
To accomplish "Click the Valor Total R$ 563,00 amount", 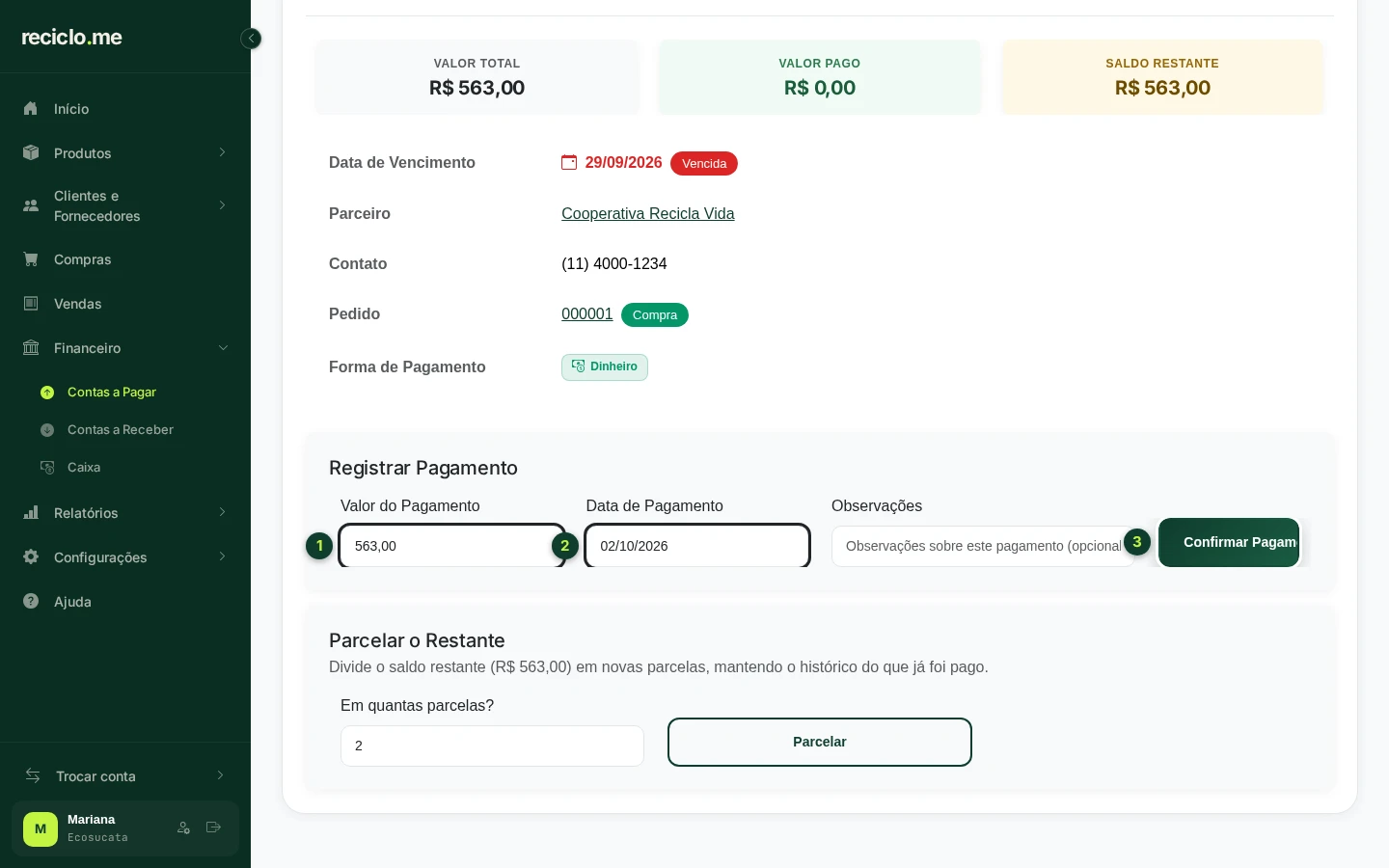I will tap(477, 88).
